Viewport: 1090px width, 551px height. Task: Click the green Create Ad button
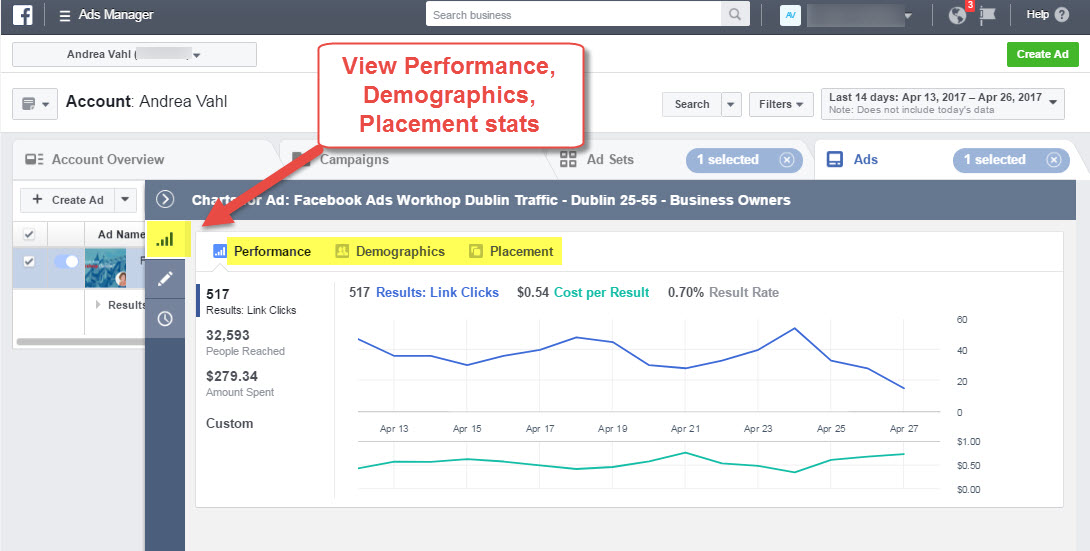click(x=1042, y=54)
